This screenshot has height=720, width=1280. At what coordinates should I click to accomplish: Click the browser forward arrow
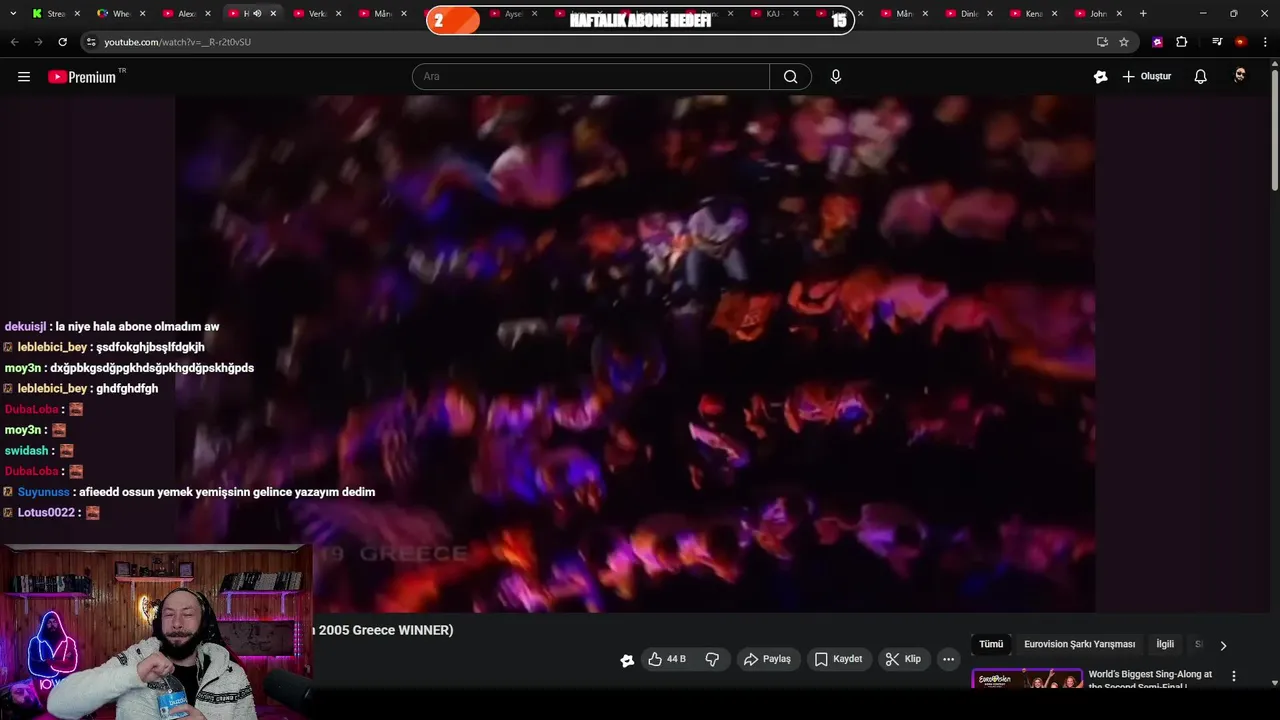(x=38, y=42)
